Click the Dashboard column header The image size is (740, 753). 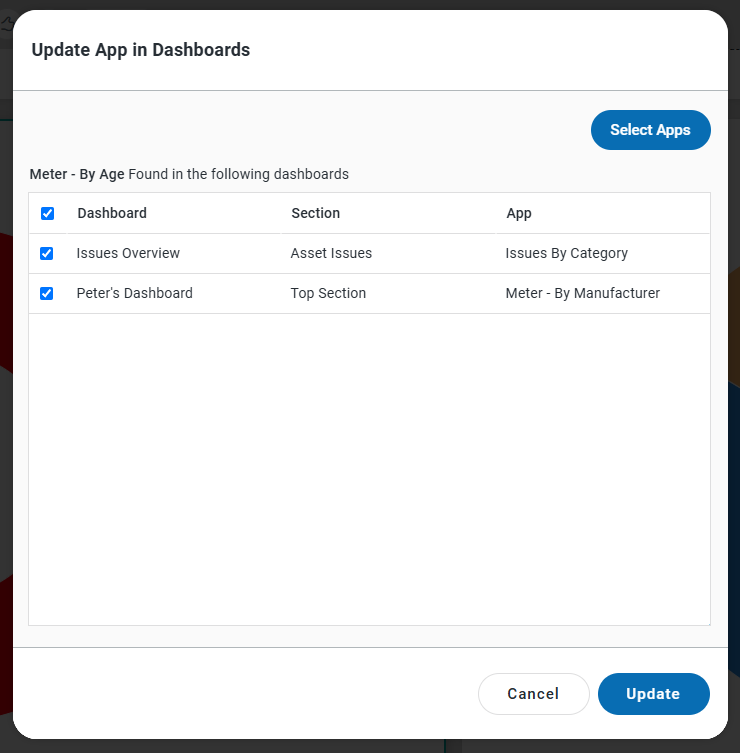click(112, 213)
